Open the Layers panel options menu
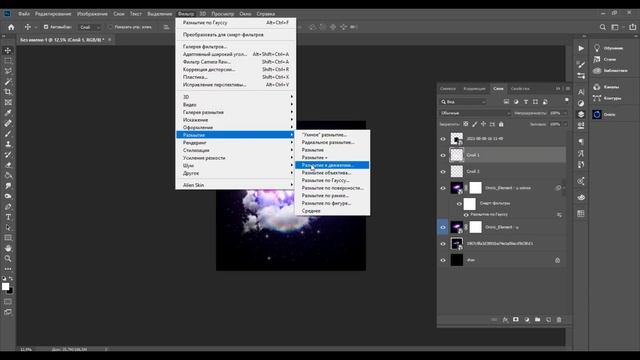640x360 pixels. coord(568,89)
